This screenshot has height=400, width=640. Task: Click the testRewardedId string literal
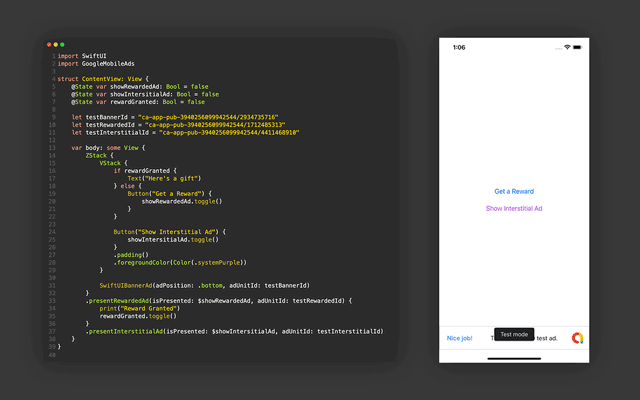pyautogui.click(x=215, y=125)
